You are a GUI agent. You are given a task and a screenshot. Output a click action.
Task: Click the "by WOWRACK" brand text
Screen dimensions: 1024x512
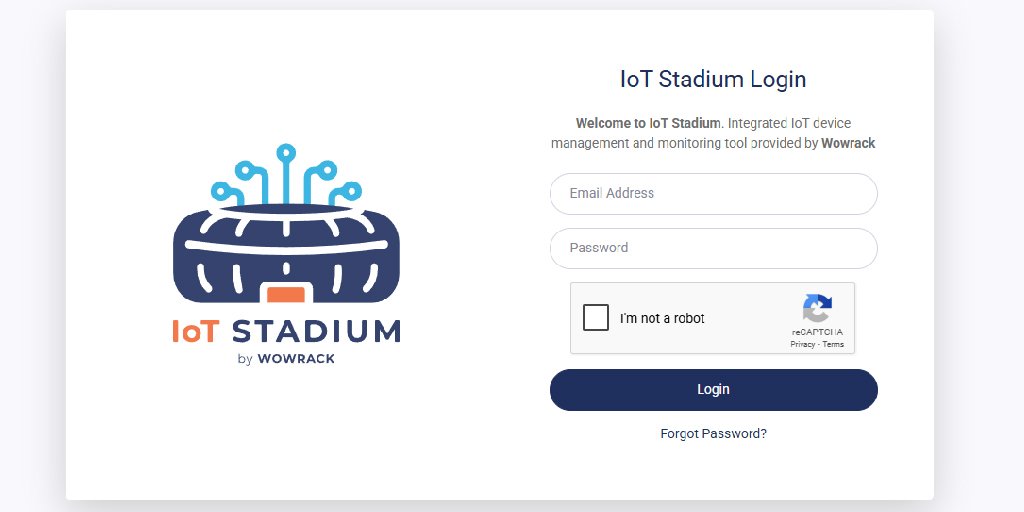coord(286,359)
